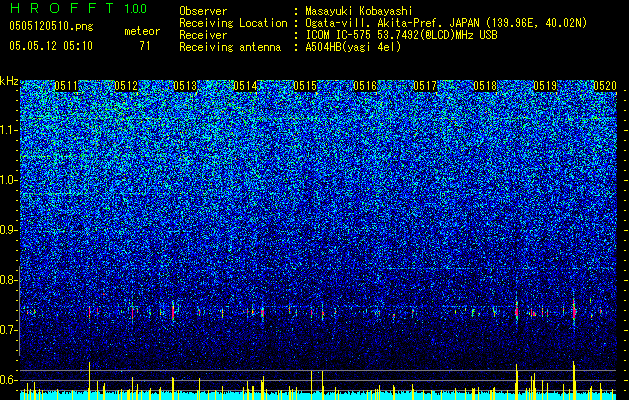Click the Receiving antenna field label
629x400 pixels.
tap(230, 47)
